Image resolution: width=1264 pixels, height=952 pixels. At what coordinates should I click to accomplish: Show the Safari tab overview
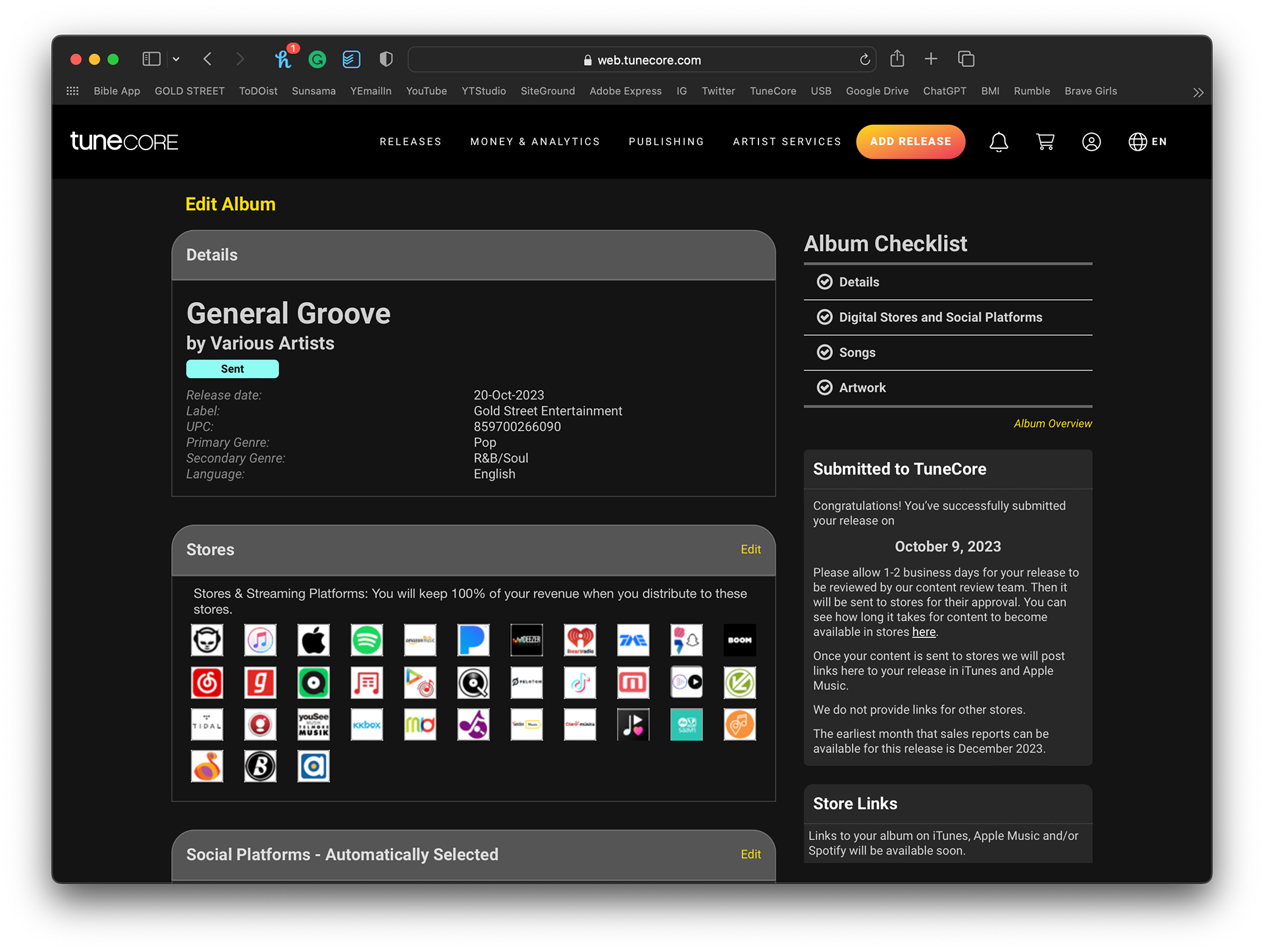coord(966,59)
